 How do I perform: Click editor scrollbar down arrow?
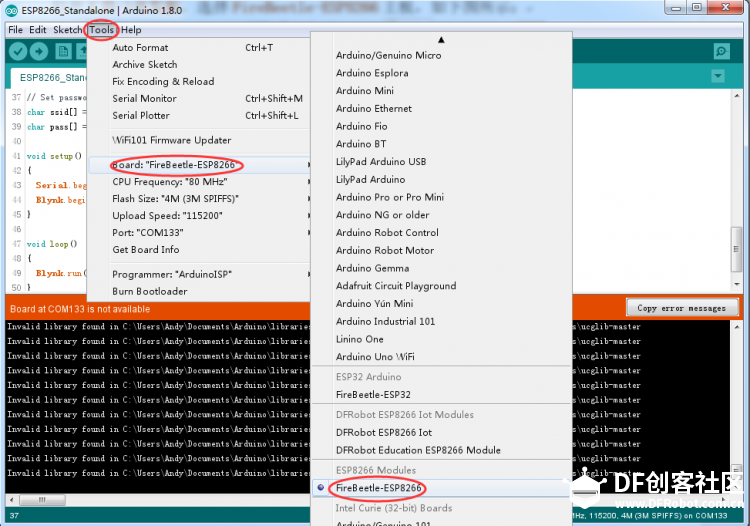coord(737,284)
